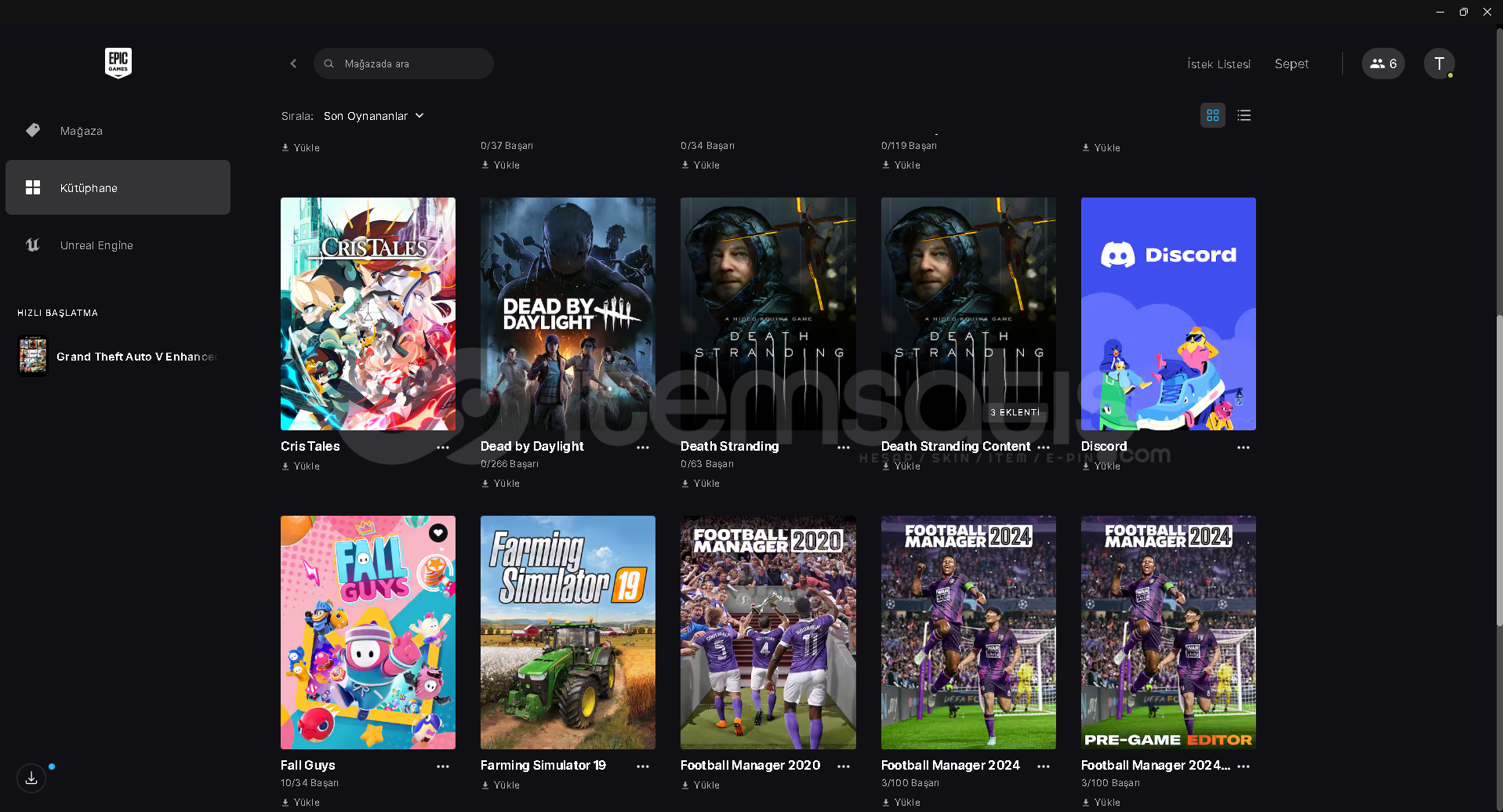Image resolution: width=1503 pixels, height=812 pixels.
Task: Click Yükle under Death Stranding
Action: (x=701, y=484)
